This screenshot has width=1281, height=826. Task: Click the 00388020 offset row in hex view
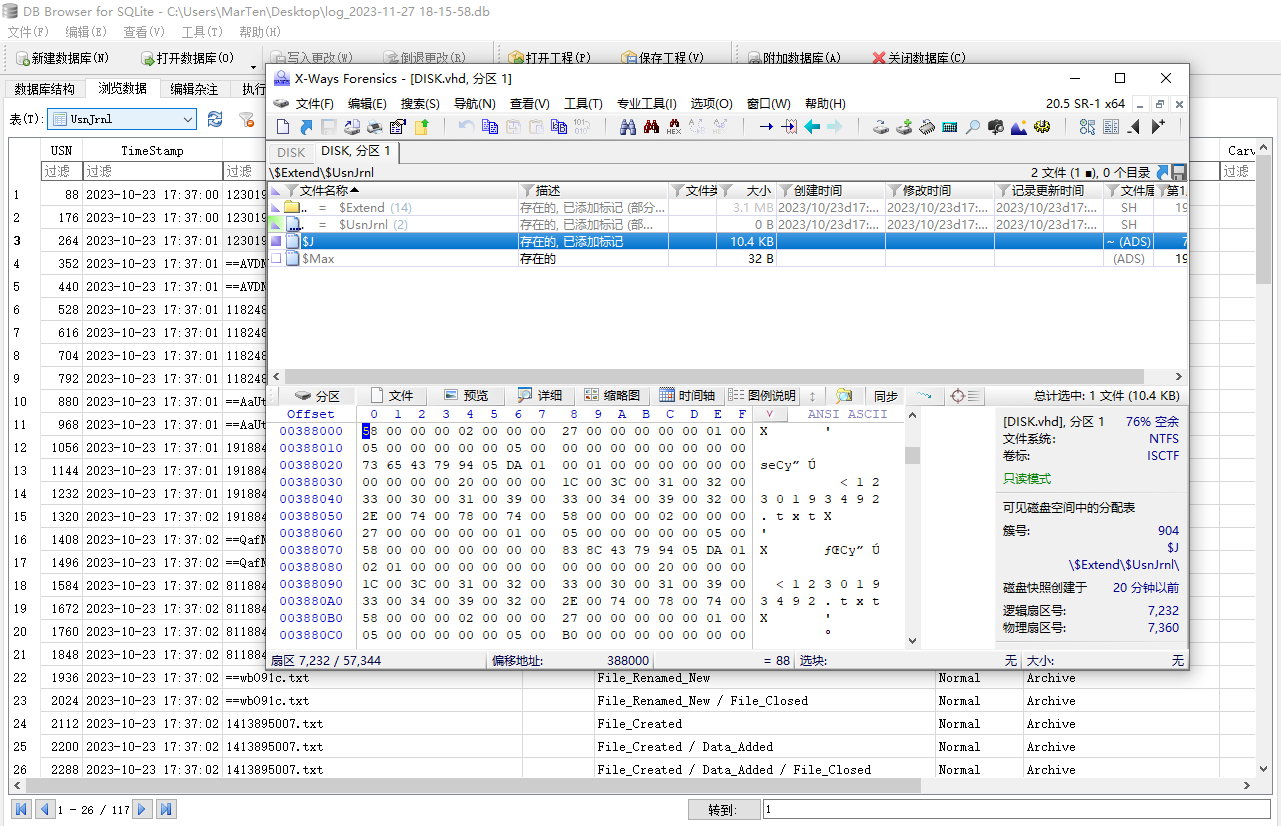pos(311,465)
